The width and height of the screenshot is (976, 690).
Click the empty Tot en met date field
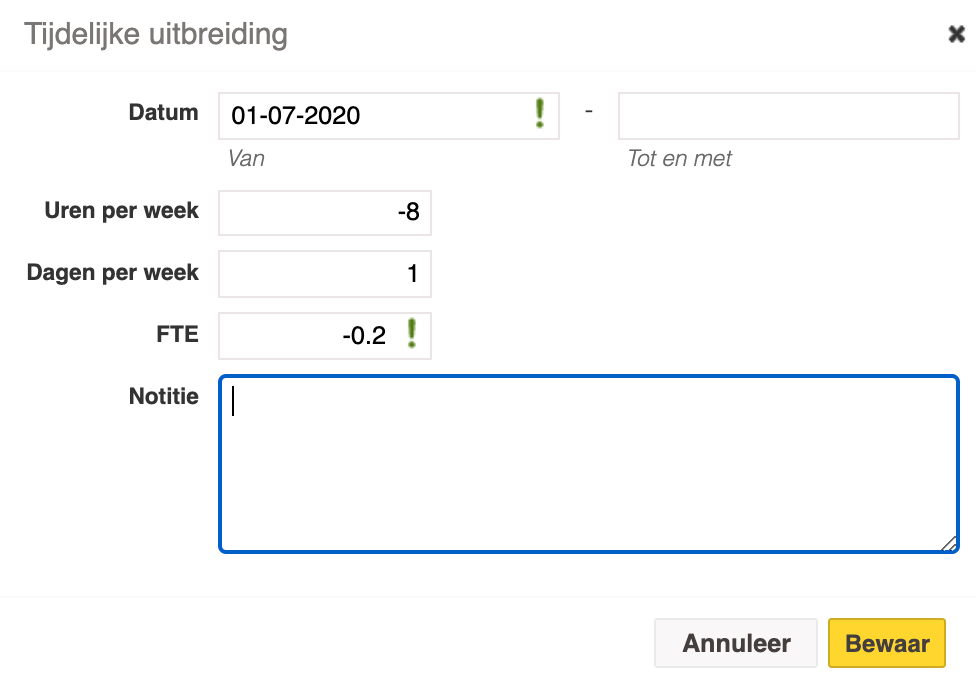(x=788, y=116)
